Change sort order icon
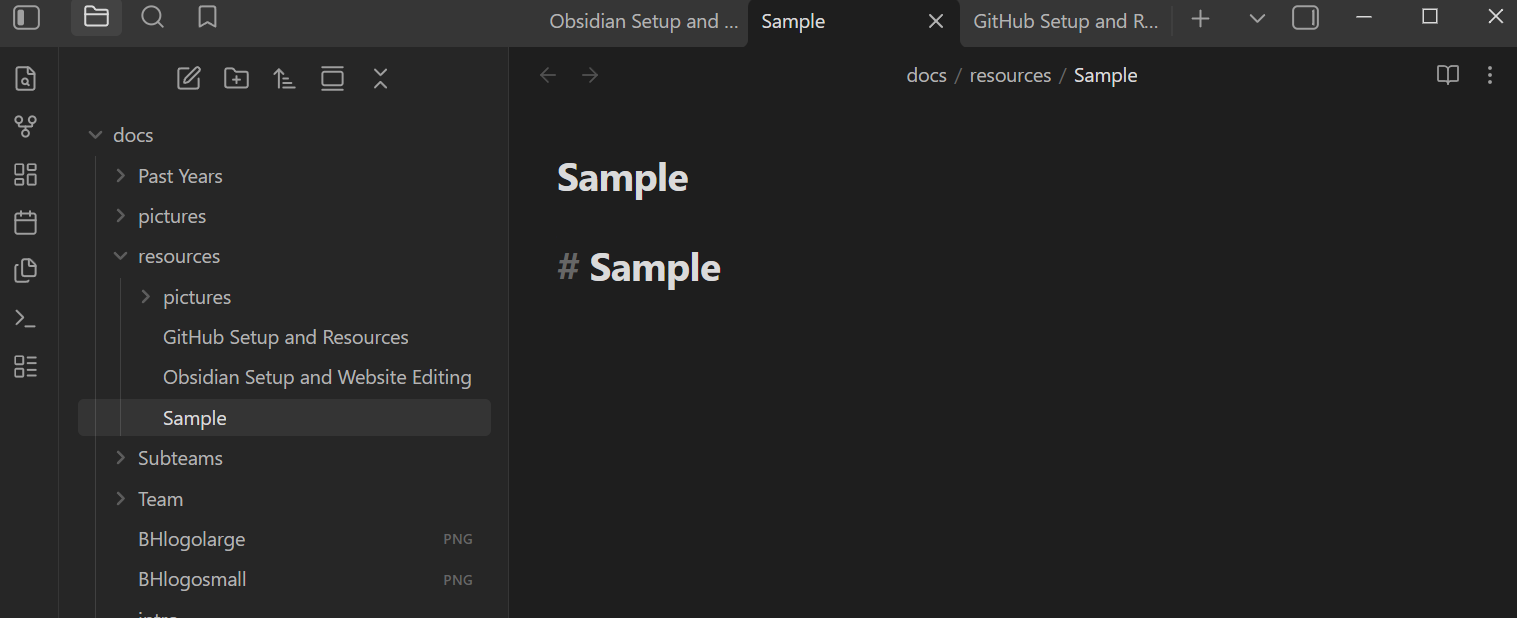 click(285, 78)
